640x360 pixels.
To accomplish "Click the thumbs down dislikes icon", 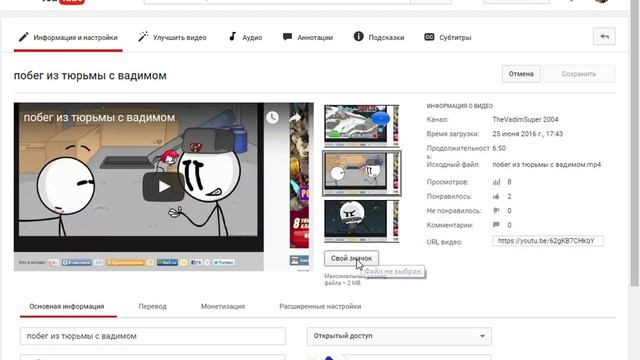I will pos(496,211).
